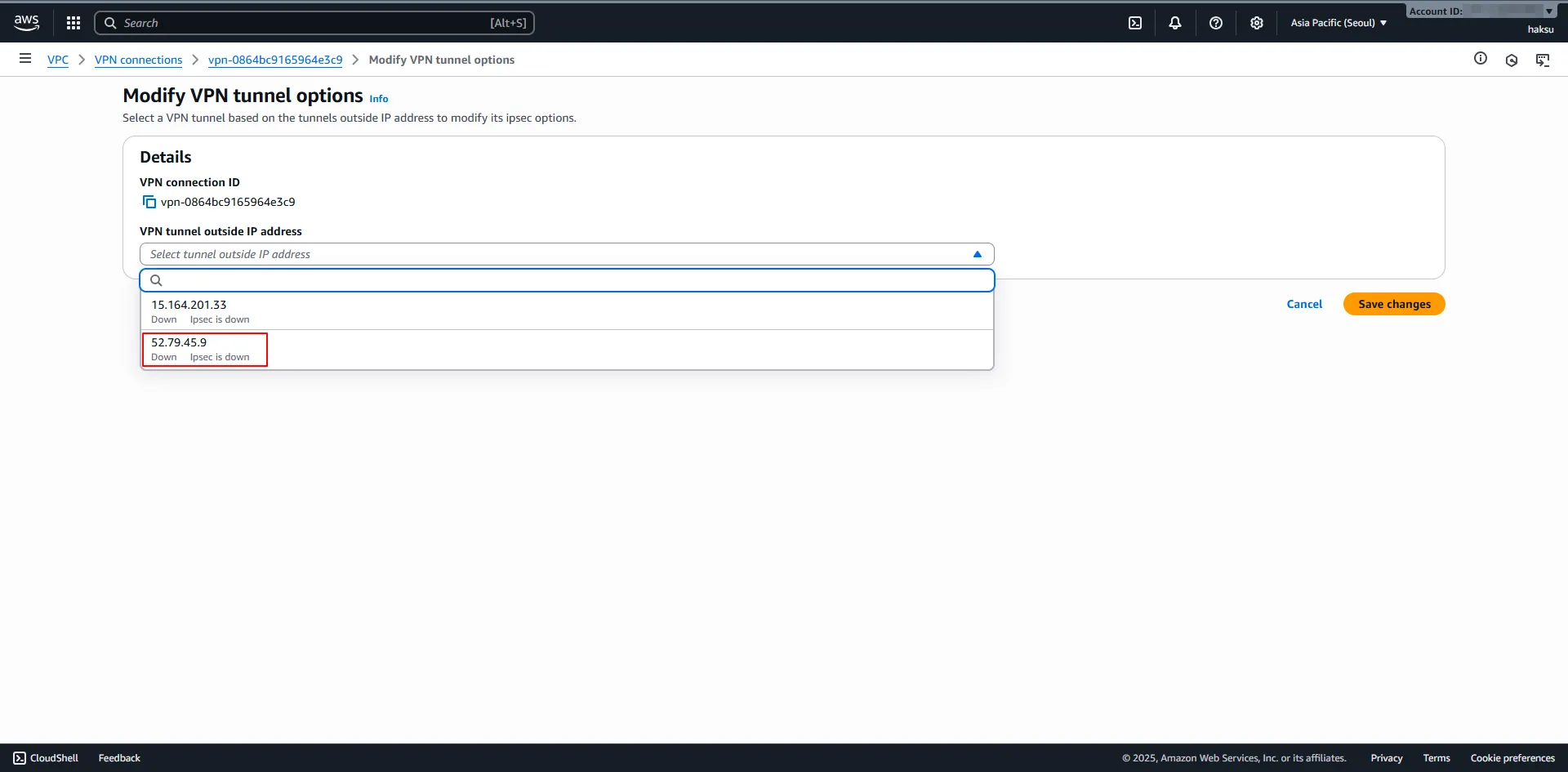Go to VPC breadcrumb link

coord(58,60)
